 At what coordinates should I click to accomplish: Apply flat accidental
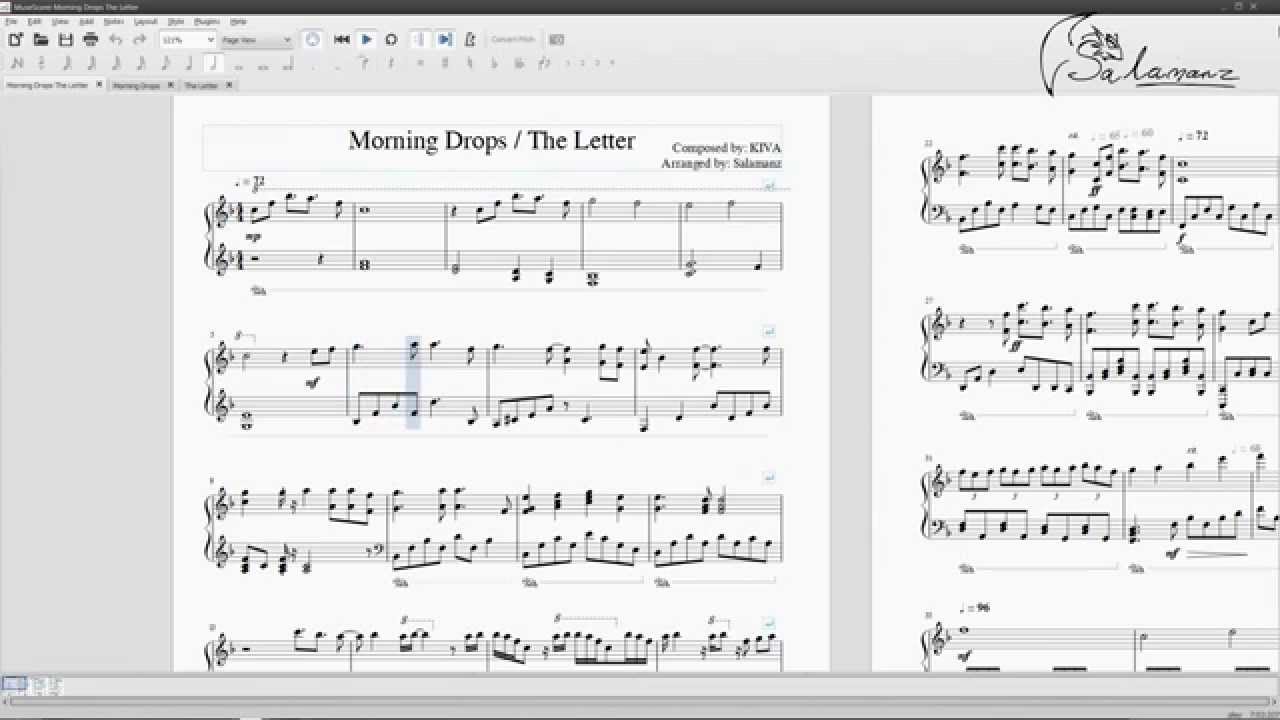click(x=494, y=63)
